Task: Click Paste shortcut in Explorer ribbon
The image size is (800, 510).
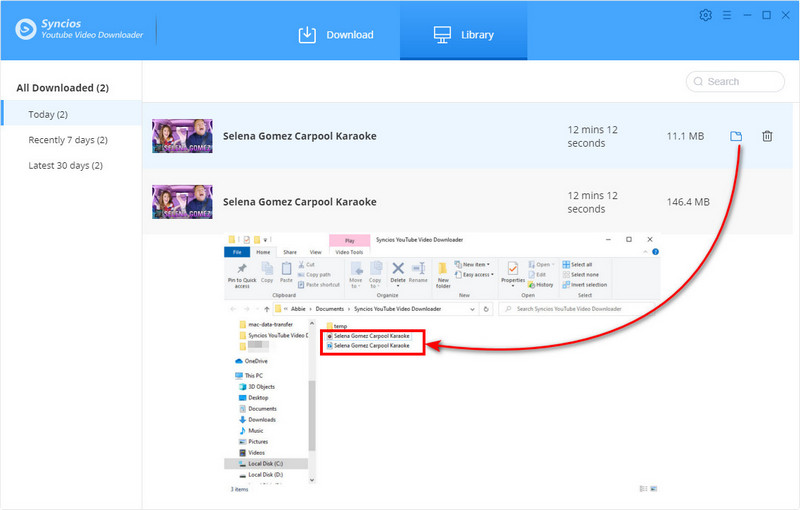Action: click(318, 285)
